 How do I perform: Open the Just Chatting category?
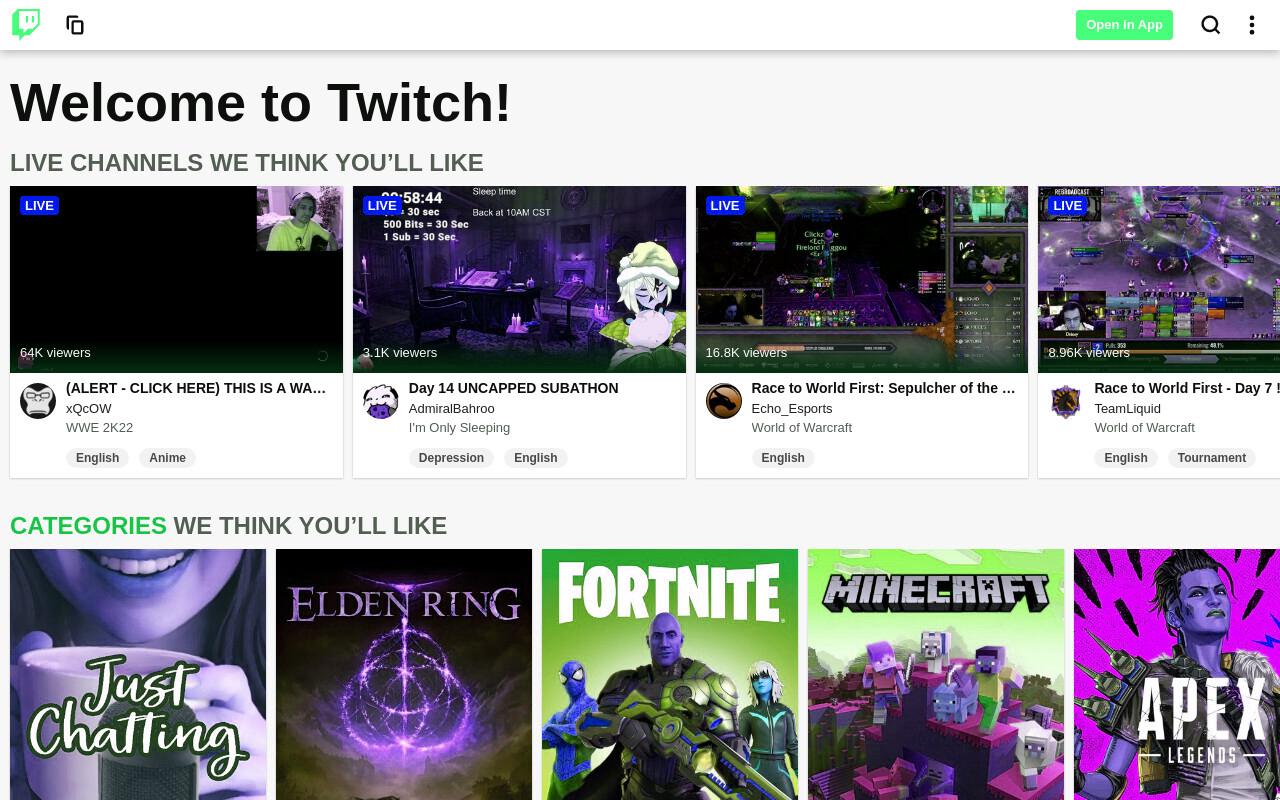click(138, 674)
